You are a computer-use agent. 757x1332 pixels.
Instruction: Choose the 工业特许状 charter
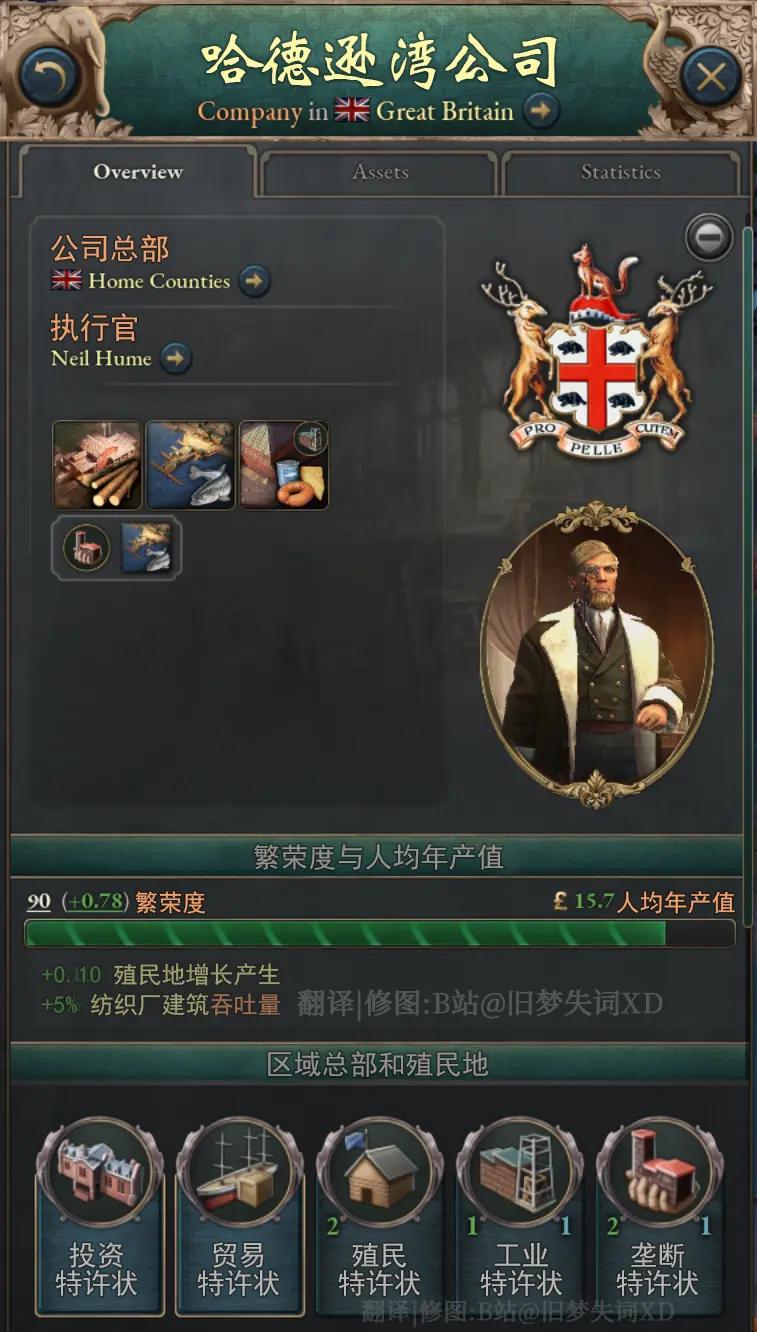pos(520,1216)
